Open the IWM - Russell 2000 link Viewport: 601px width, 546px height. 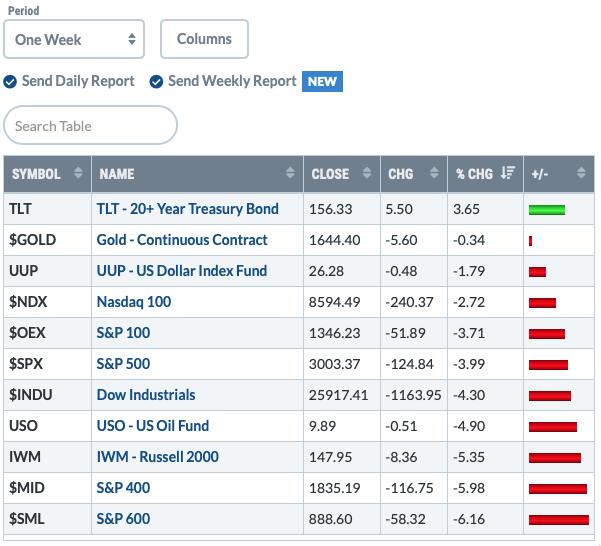point(158,457)
